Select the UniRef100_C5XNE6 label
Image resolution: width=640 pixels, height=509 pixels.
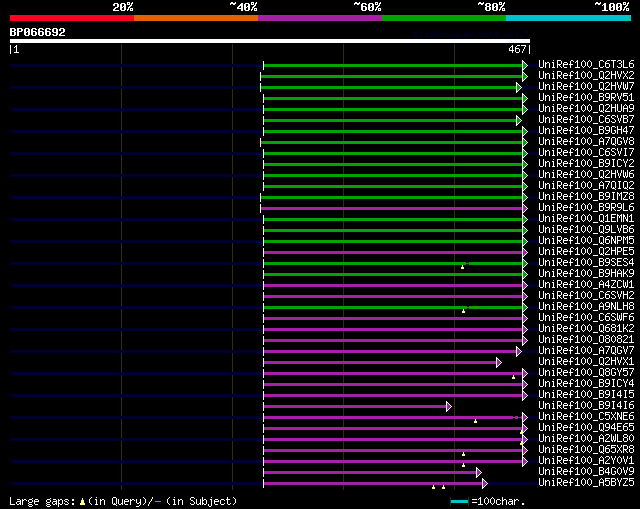586,417
